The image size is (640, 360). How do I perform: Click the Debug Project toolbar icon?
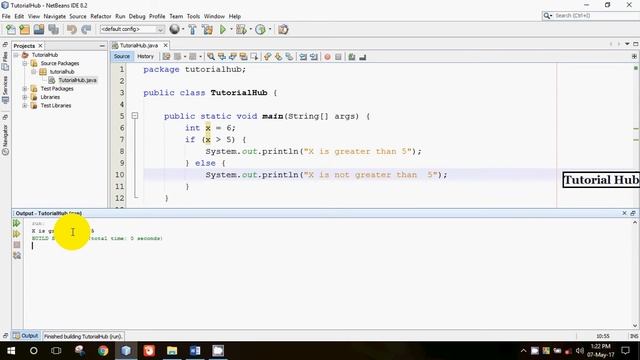(241, 29)
